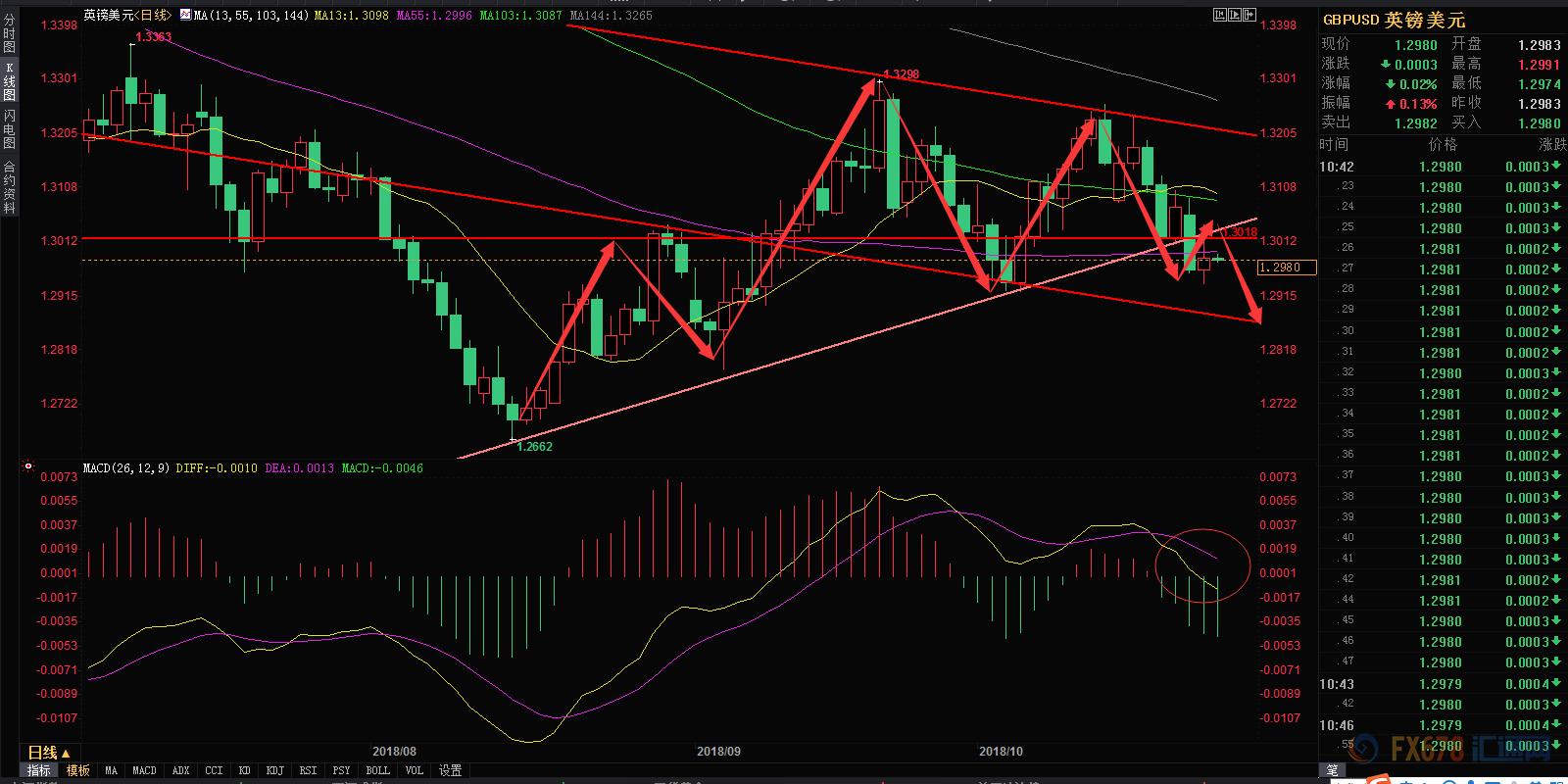Click the 笔 icon at bottom of tick list
This screenshot has width=1568, height=784.
pyautogui.click(x=1333, y=771)
